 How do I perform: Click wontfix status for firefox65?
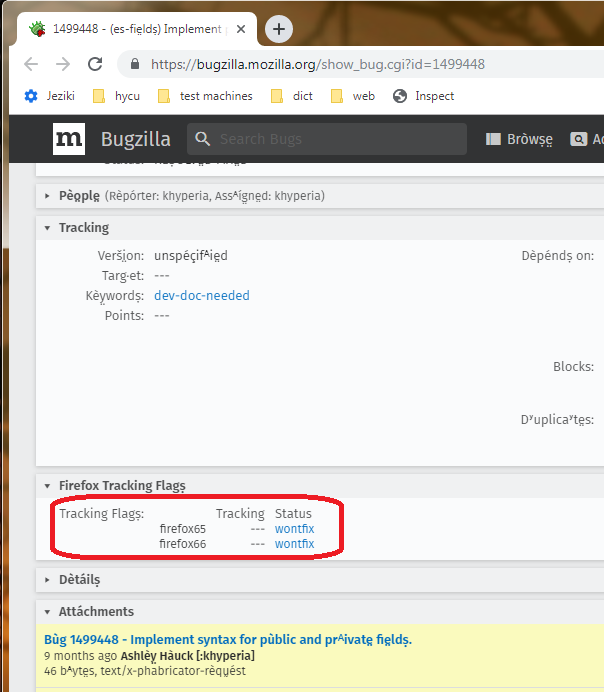tap(294, 529)
